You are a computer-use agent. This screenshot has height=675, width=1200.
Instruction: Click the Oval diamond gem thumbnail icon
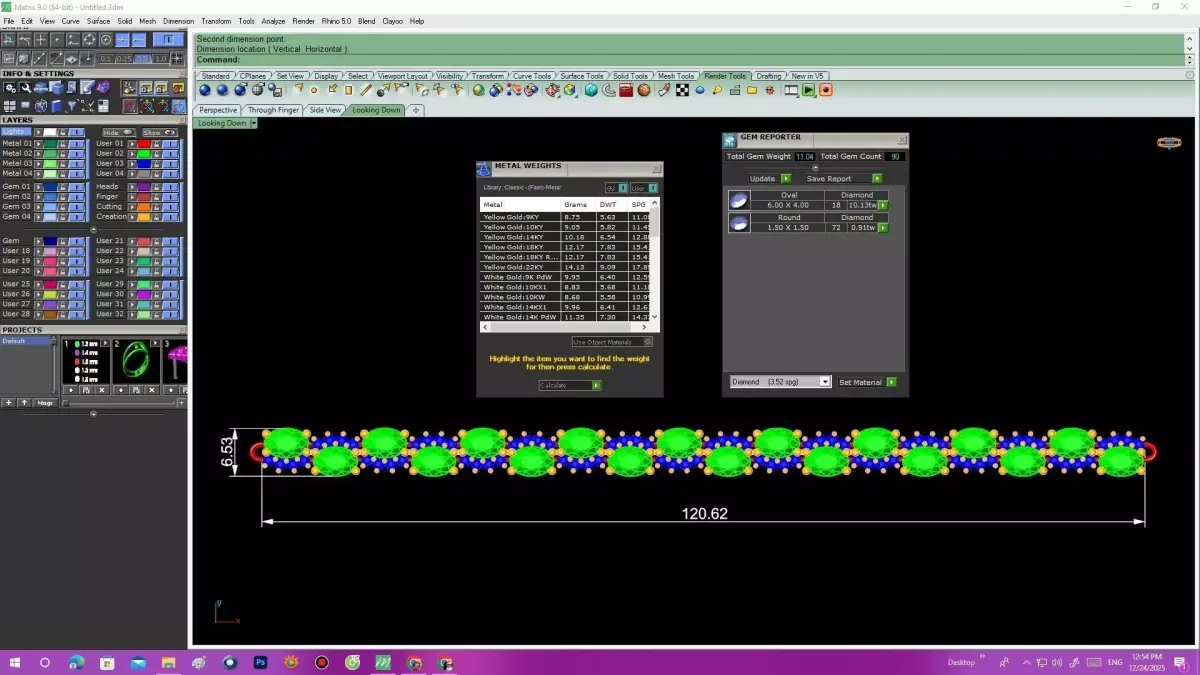tap(739, 200)
